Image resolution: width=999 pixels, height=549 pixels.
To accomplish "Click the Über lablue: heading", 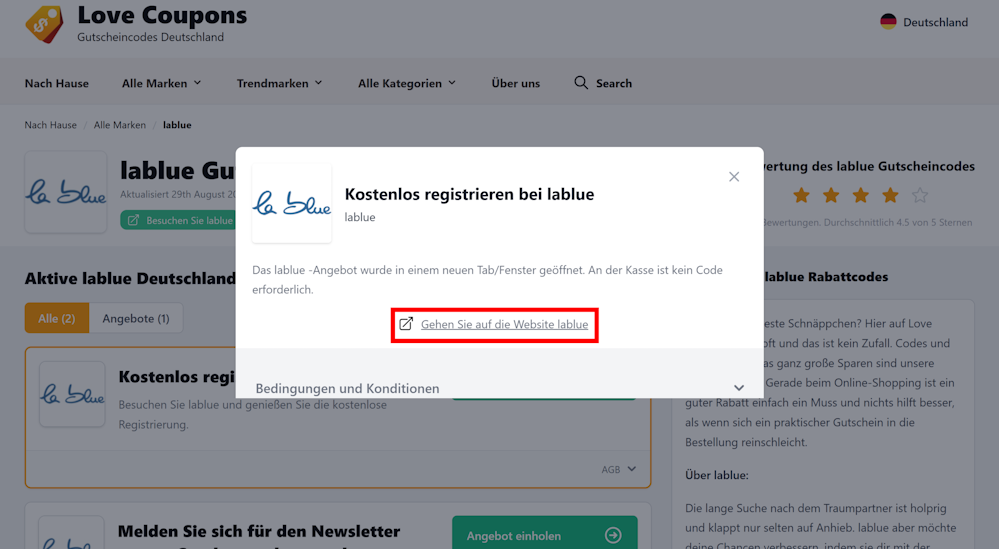I will coord(717,475).
